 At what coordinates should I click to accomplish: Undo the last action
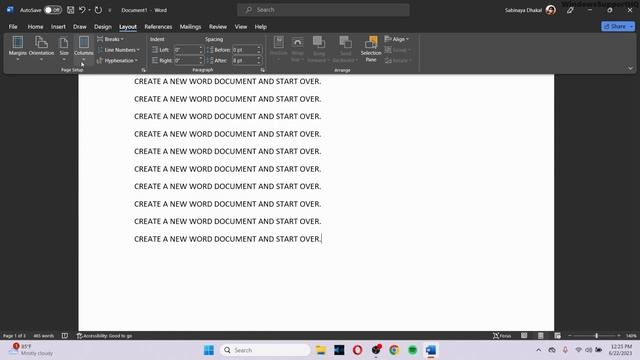[82, 10]
